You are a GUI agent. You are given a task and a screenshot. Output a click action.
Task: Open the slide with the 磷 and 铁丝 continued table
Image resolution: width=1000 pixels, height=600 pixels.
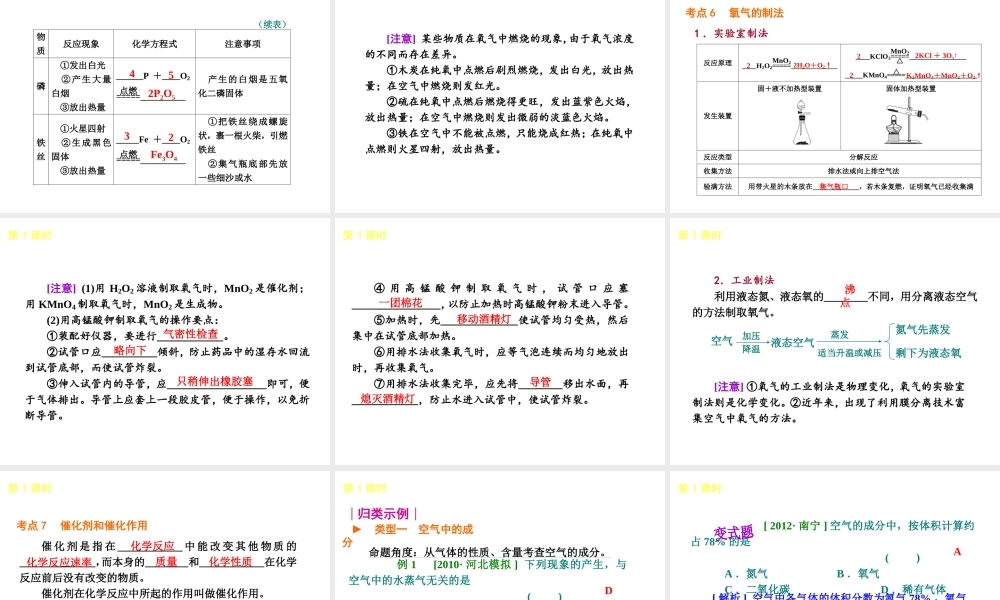[165, 106]
